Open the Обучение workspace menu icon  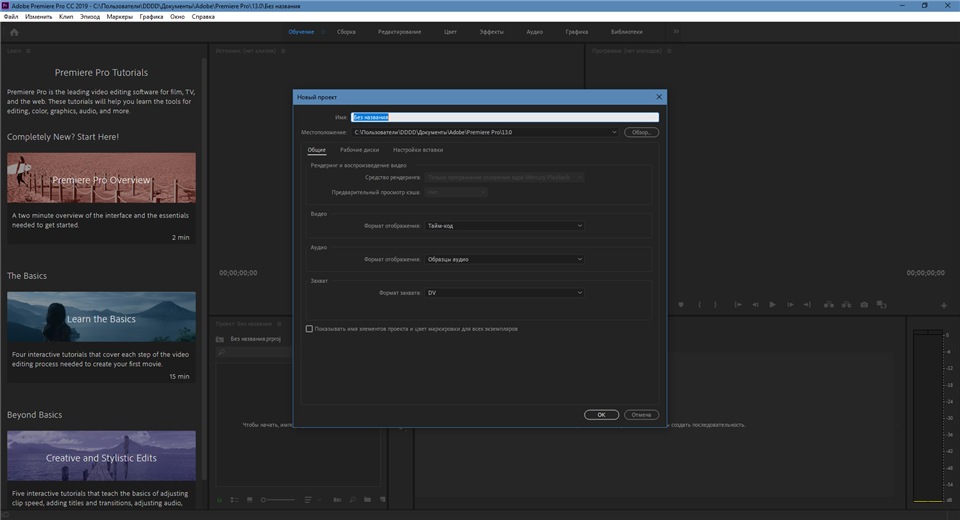tap(323, 32)
